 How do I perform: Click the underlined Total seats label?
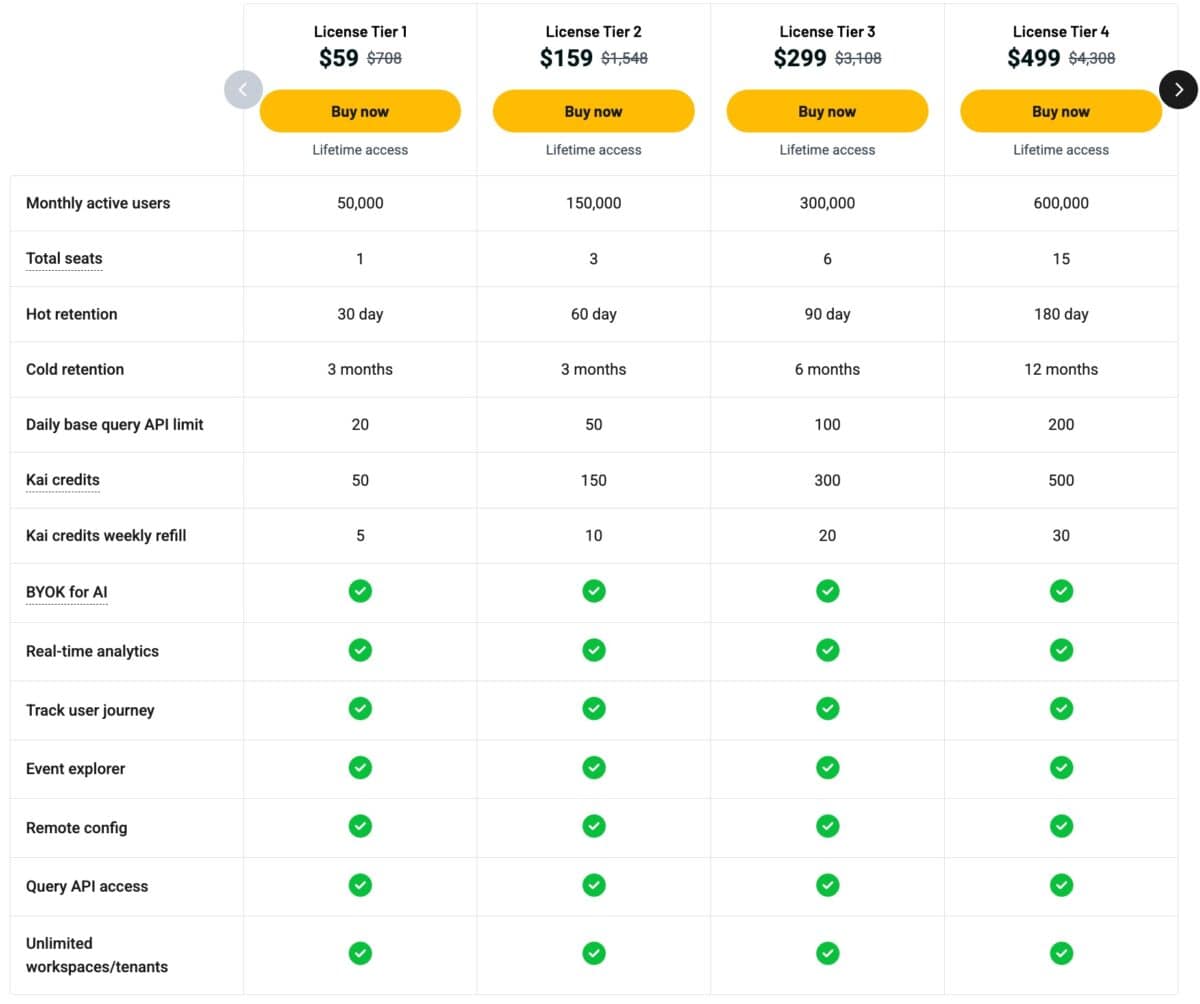click(x=64, y=258)
